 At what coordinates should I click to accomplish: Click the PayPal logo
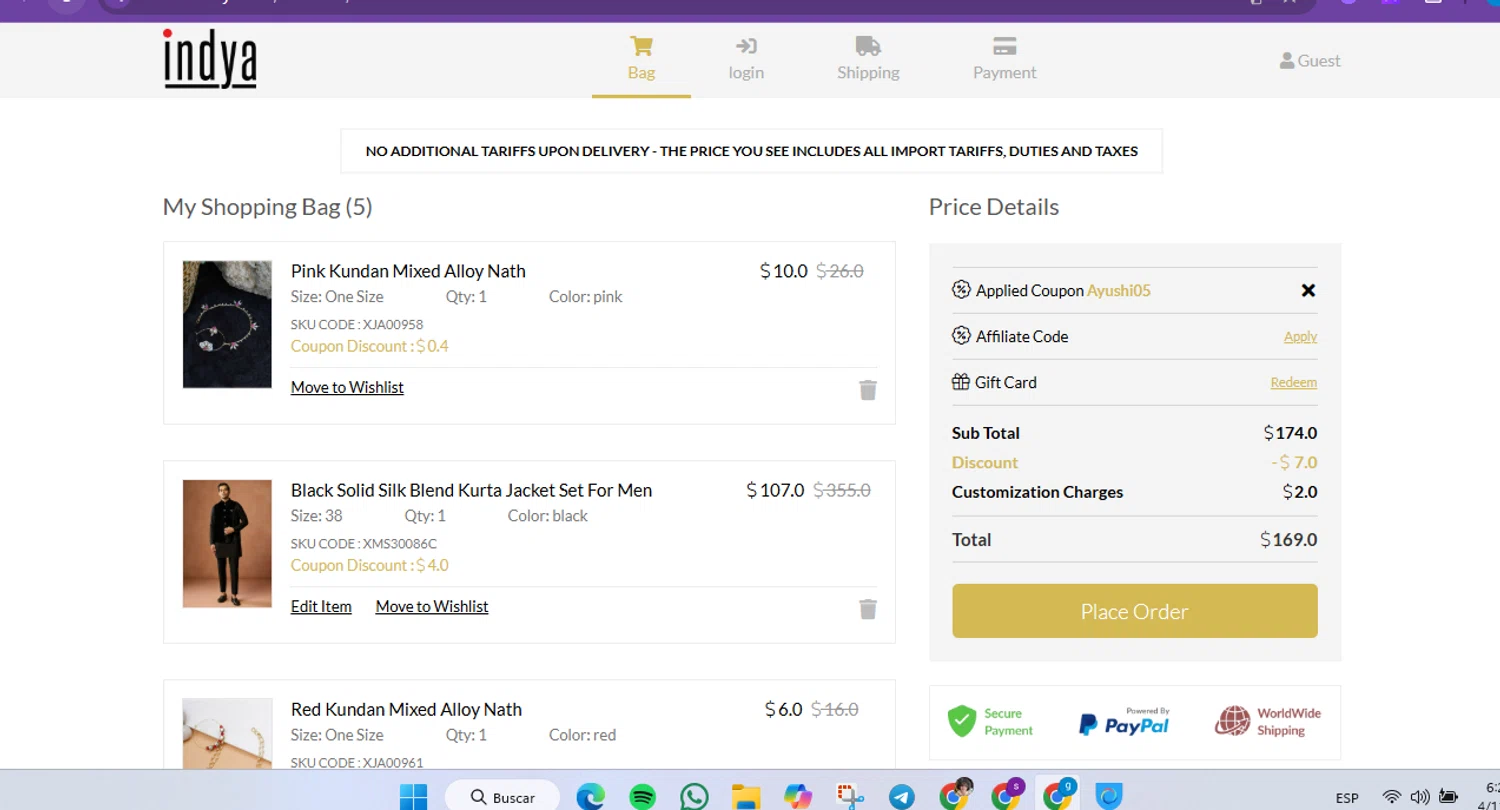point(1124,722)
